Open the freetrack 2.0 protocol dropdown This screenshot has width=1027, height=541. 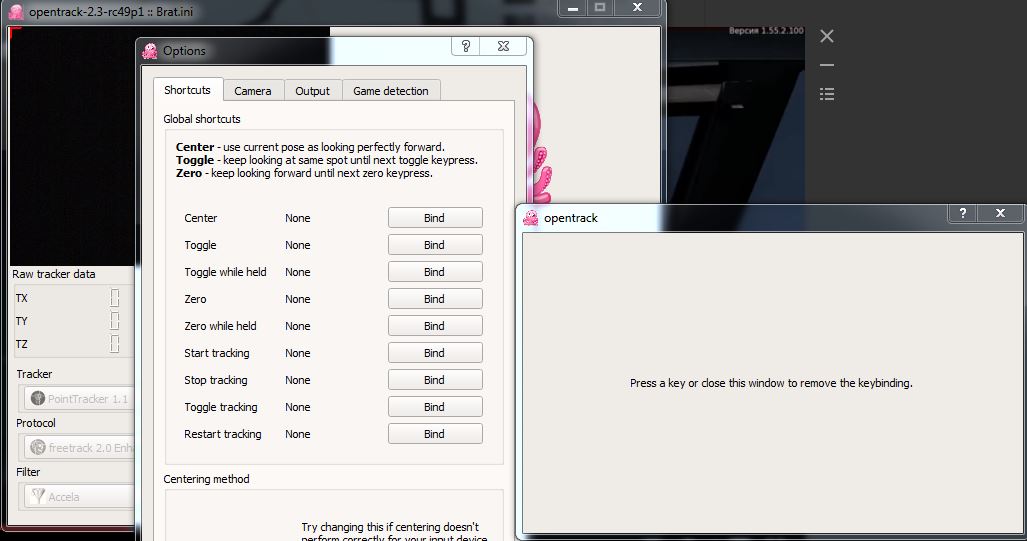click(80, 447)
